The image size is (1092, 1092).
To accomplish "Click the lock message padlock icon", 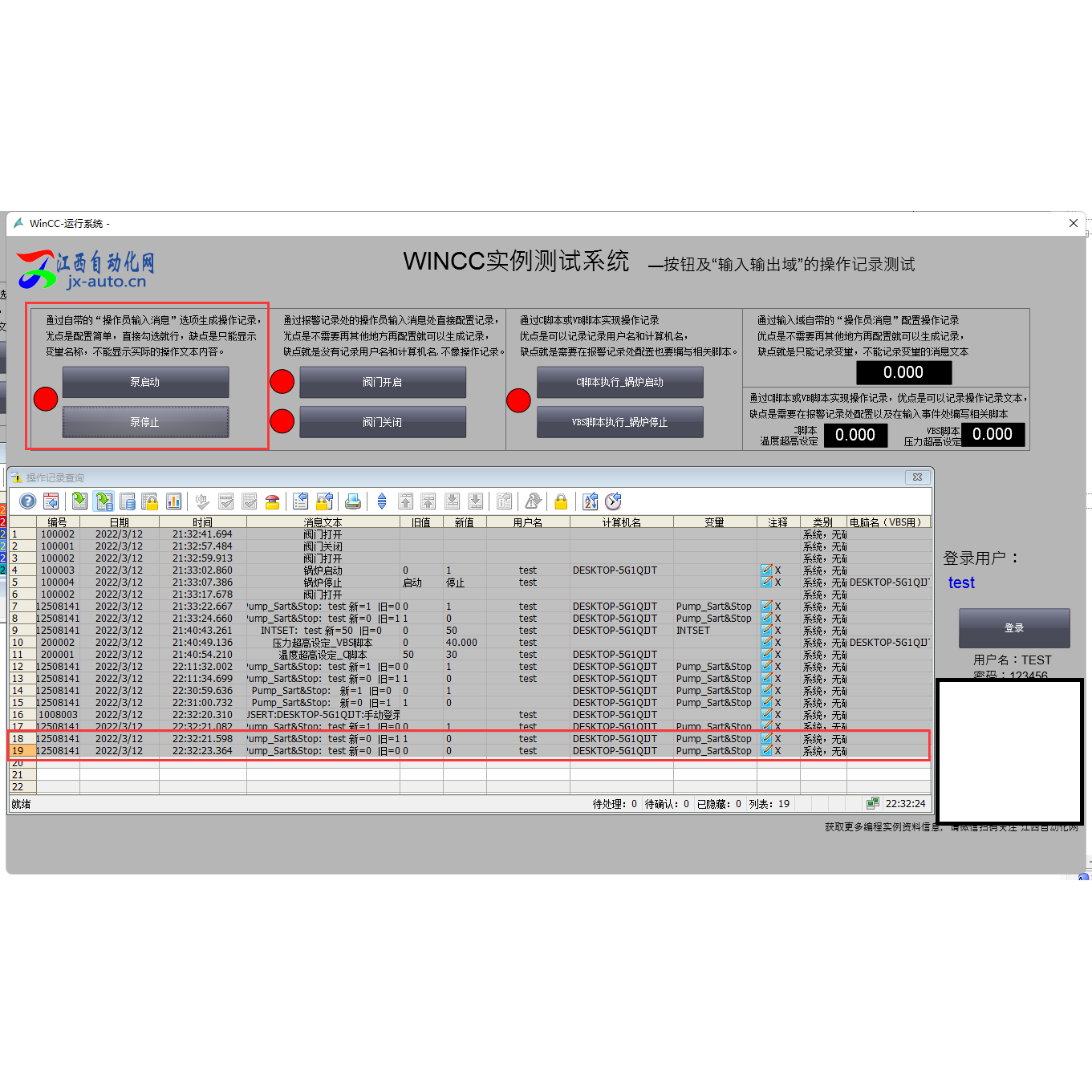I will (x=561, y=501).
